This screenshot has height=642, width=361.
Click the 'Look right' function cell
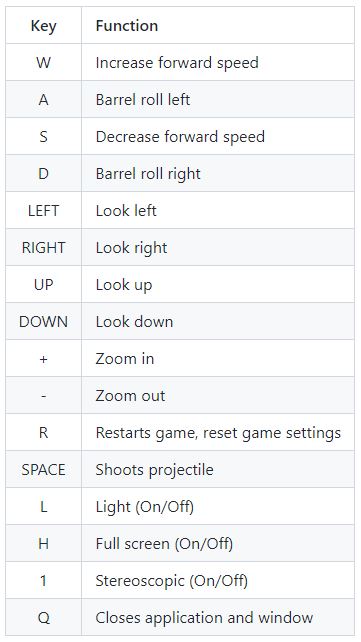coord(218,247)
